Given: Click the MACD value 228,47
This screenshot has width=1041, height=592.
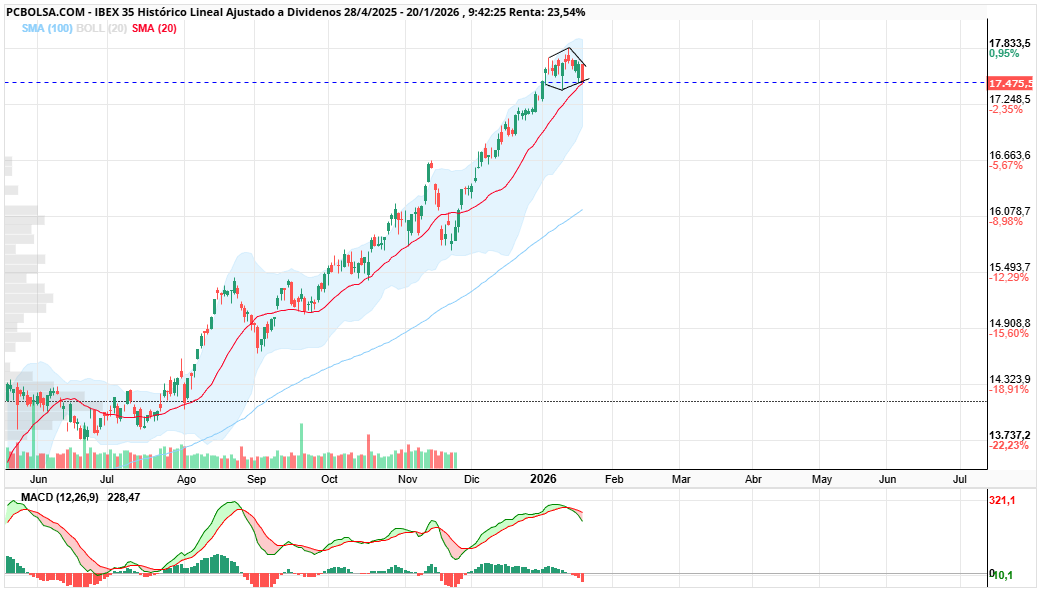Looking at the screenshot, I should coord(124,497).
